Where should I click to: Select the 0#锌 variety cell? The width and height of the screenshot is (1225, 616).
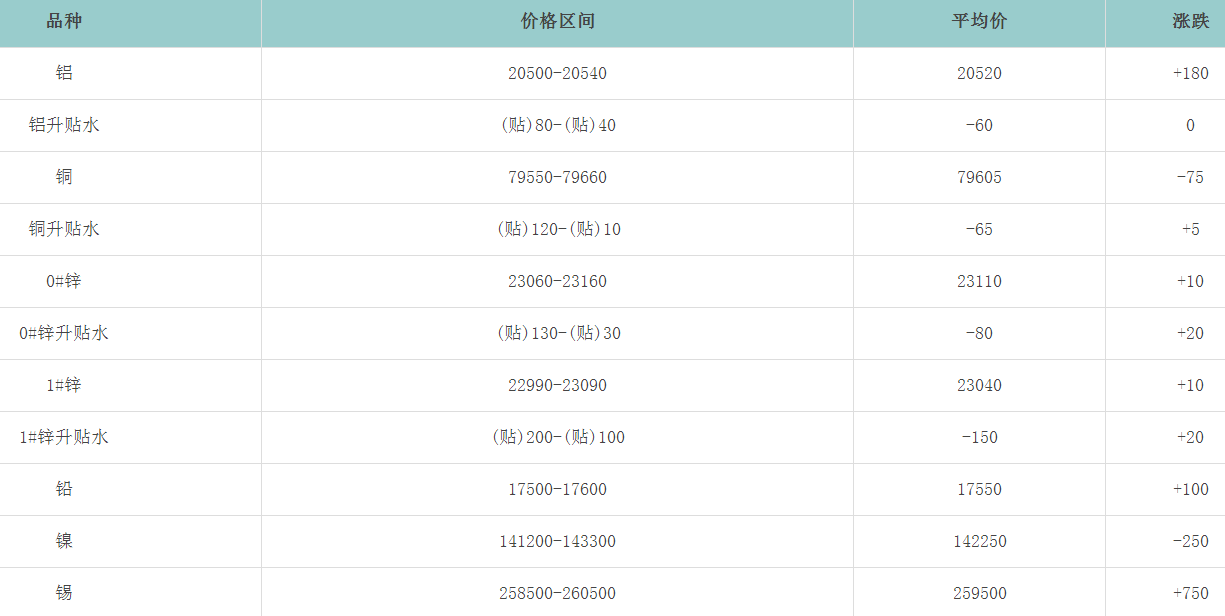coord(64,282)
